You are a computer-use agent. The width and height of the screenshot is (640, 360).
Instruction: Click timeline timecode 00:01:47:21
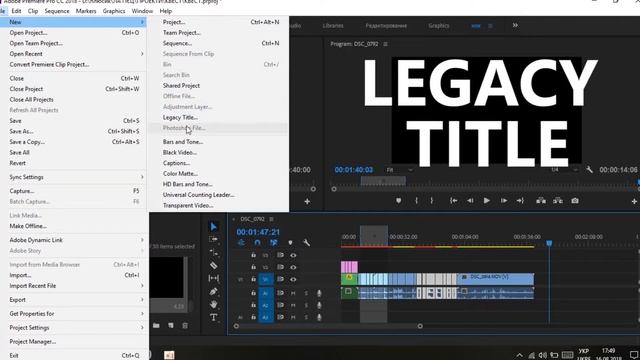point(258,232)
